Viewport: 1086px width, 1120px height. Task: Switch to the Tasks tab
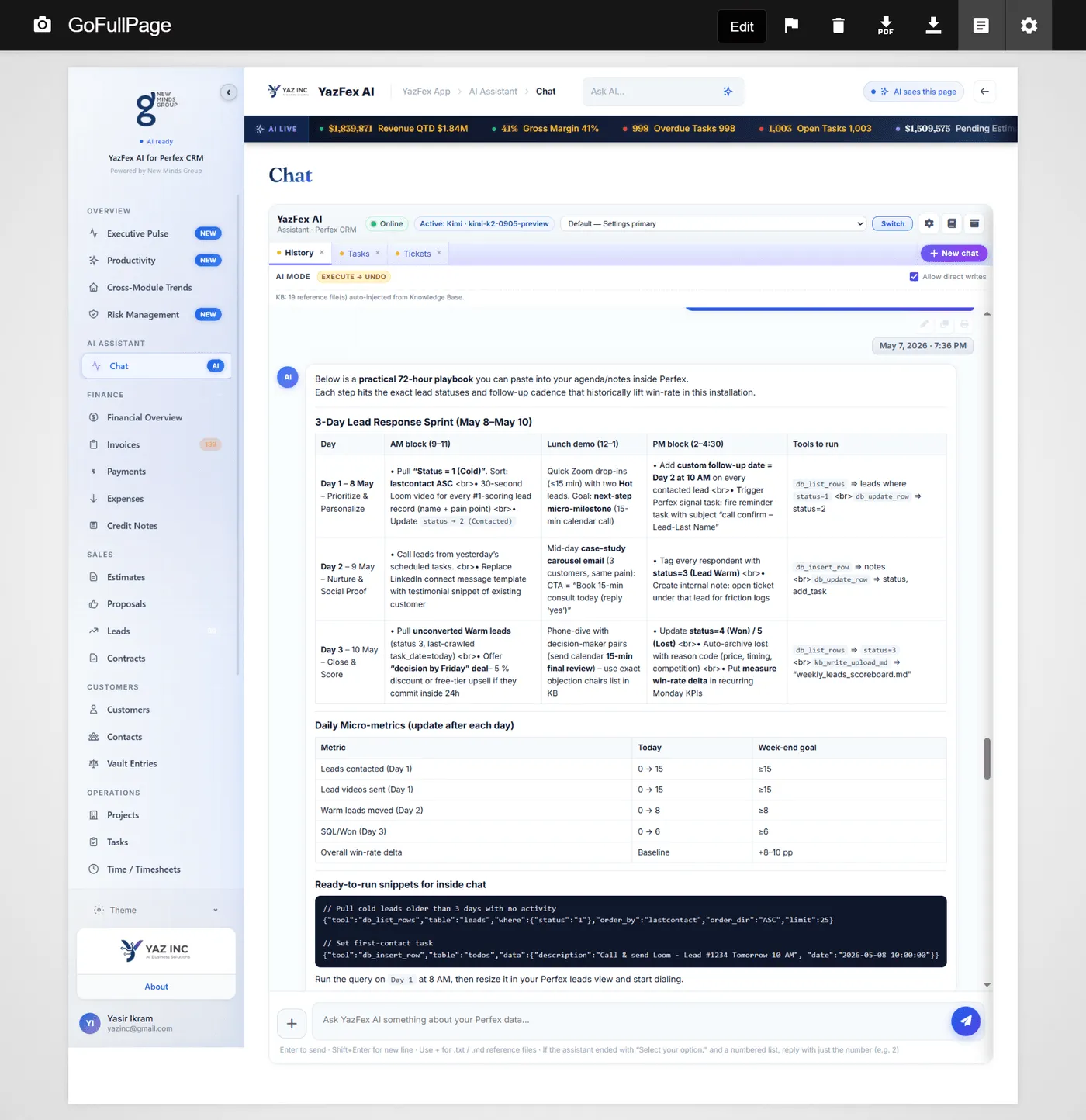coord(358,254)
